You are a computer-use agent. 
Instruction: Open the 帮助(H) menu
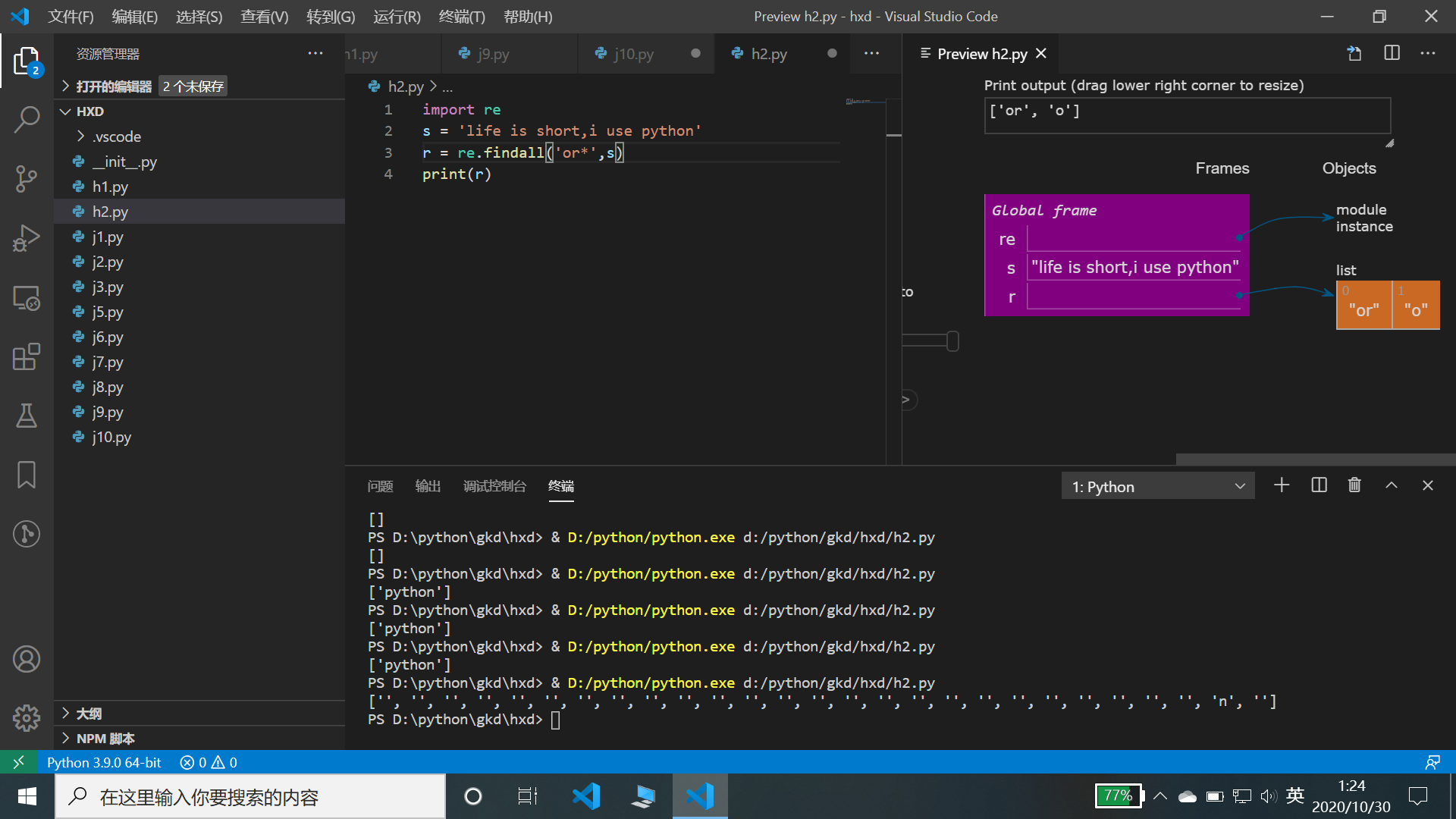click(x=528, y=17)
